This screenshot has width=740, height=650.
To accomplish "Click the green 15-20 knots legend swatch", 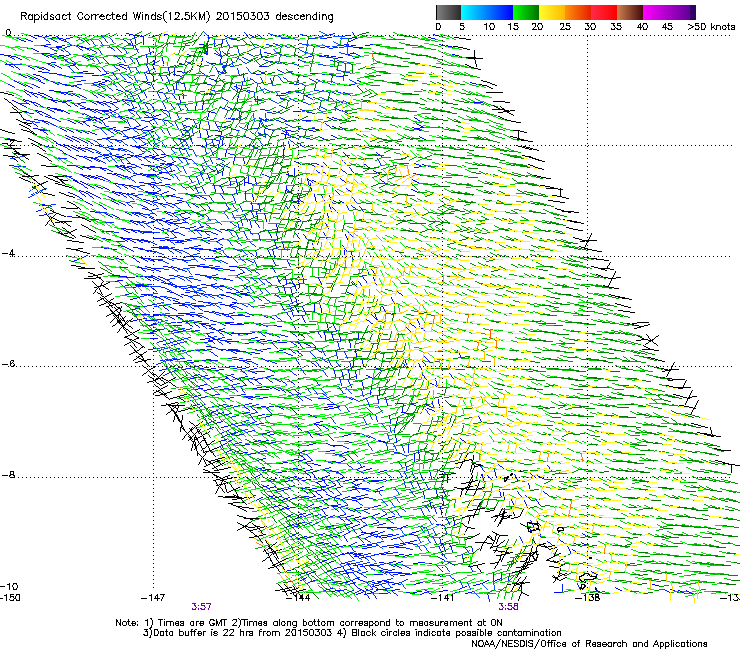I will 526,12.
